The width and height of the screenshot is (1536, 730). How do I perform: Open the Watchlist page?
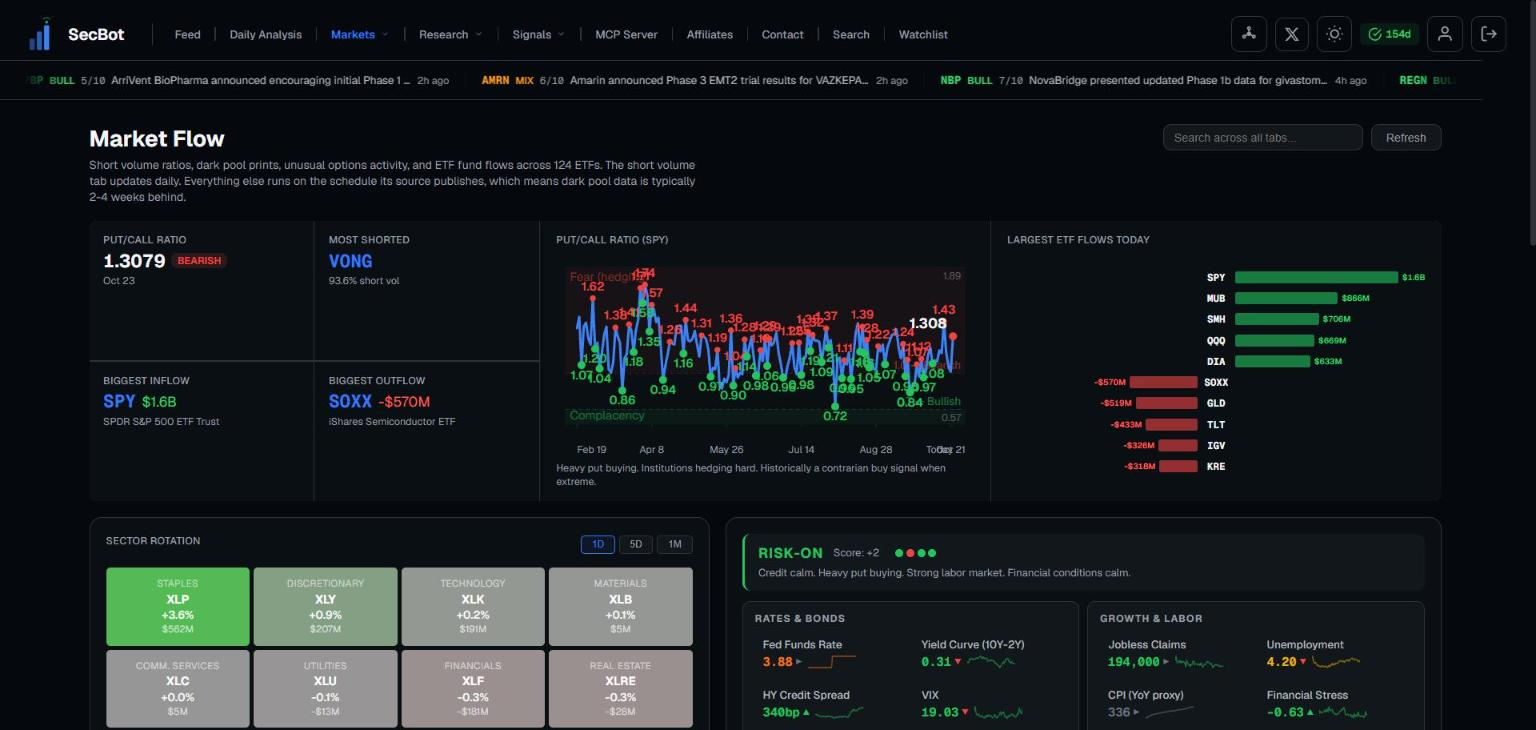click(923, 34)
